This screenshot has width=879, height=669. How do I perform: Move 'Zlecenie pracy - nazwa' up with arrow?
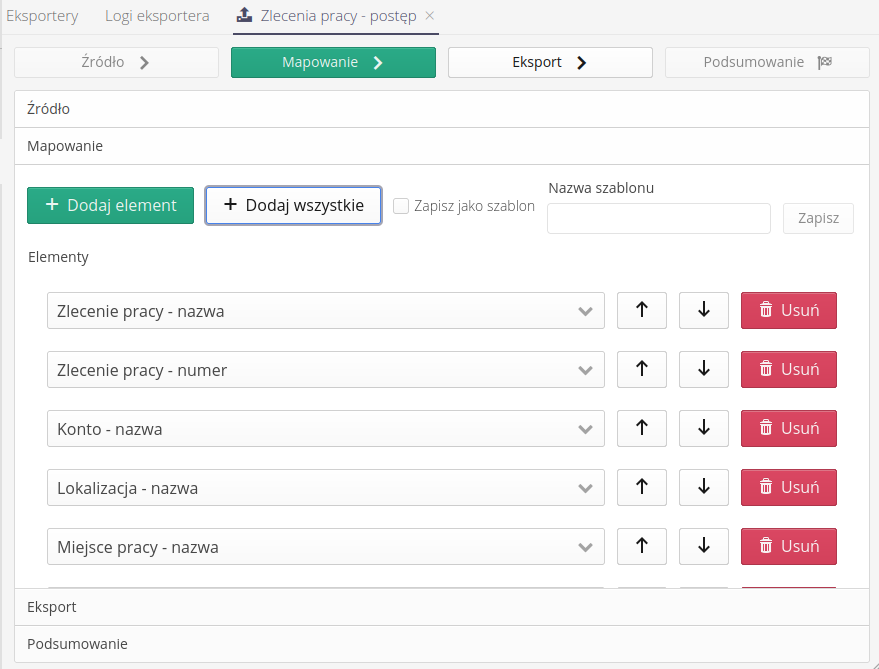coord(642,310)
